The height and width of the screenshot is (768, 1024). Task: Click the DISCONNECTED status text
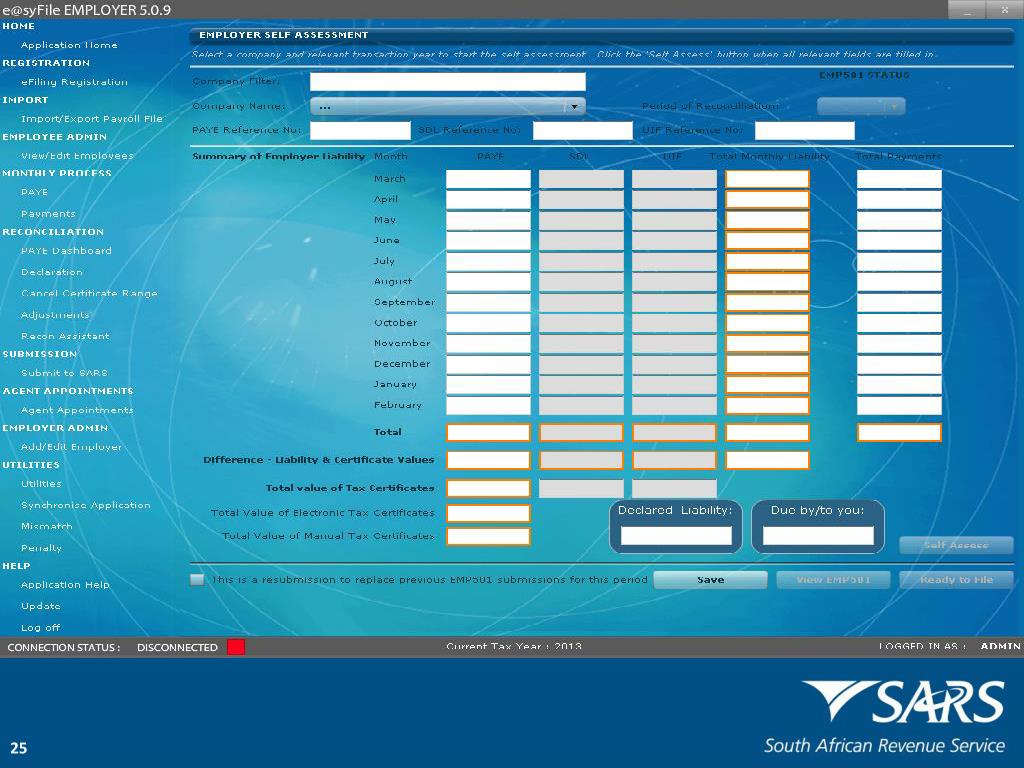(x=177, y=647)
